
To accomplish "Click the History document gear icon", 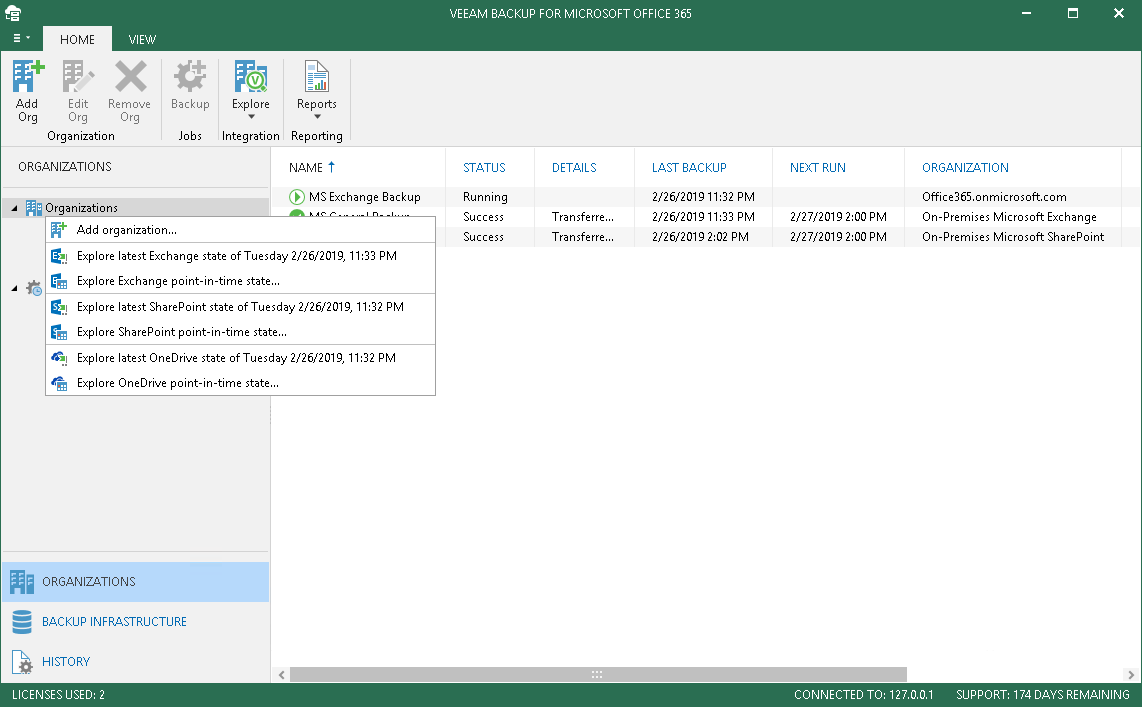I will coord(22,662).
